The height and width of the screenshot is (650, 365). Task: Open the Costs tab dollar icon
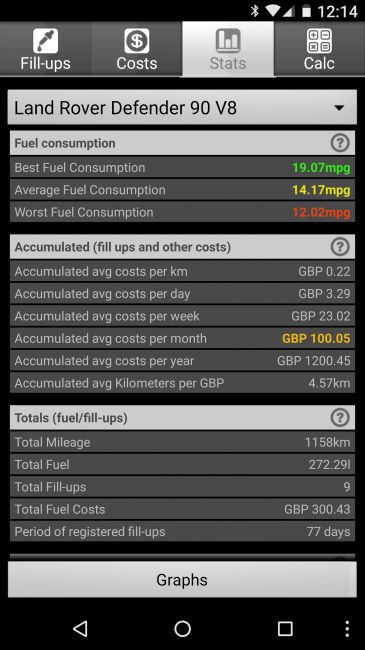click(x=136, y=41)
